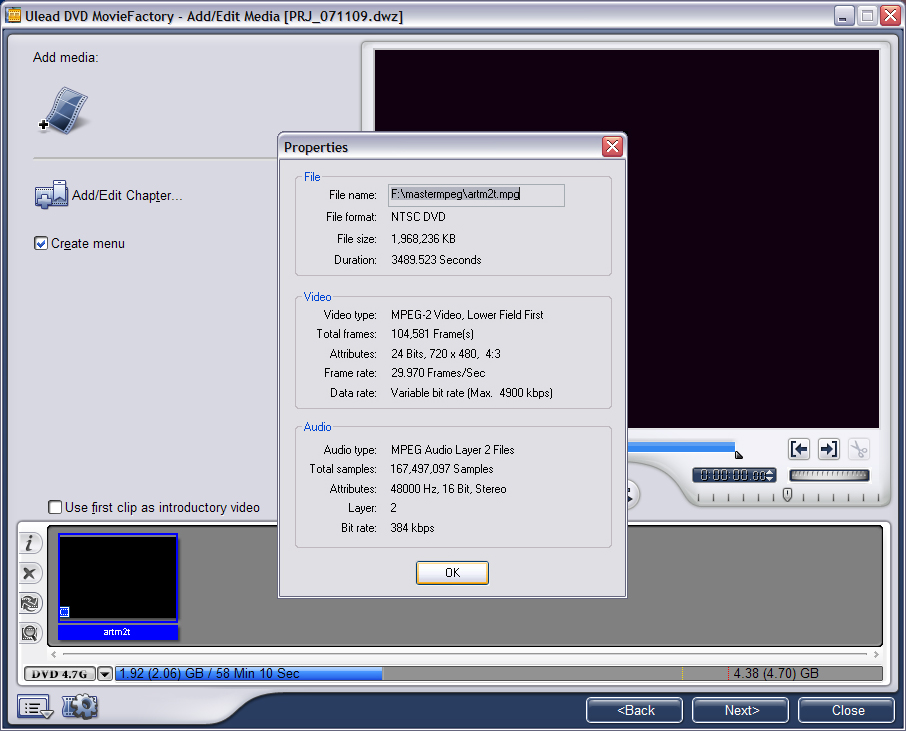Click the 29.970 Frames/Sec value
Image resolution: width=906 pixels, height=731 pixels.
438,373
